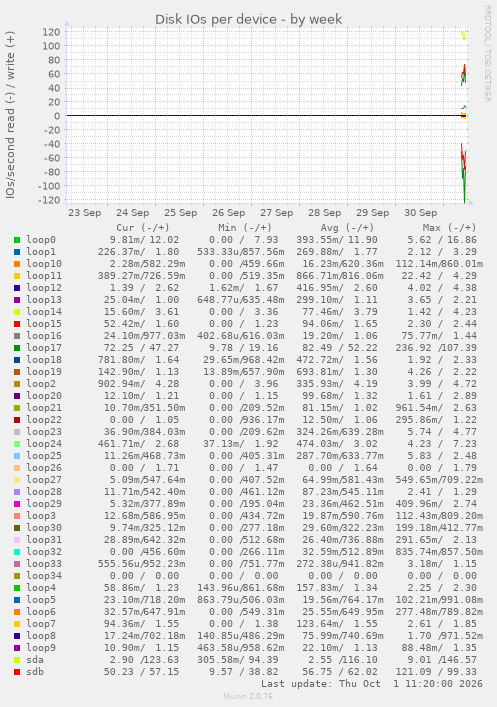497x707 pixels.
Task: Click the 'loop7' legend label
Action: pos(41,624)
